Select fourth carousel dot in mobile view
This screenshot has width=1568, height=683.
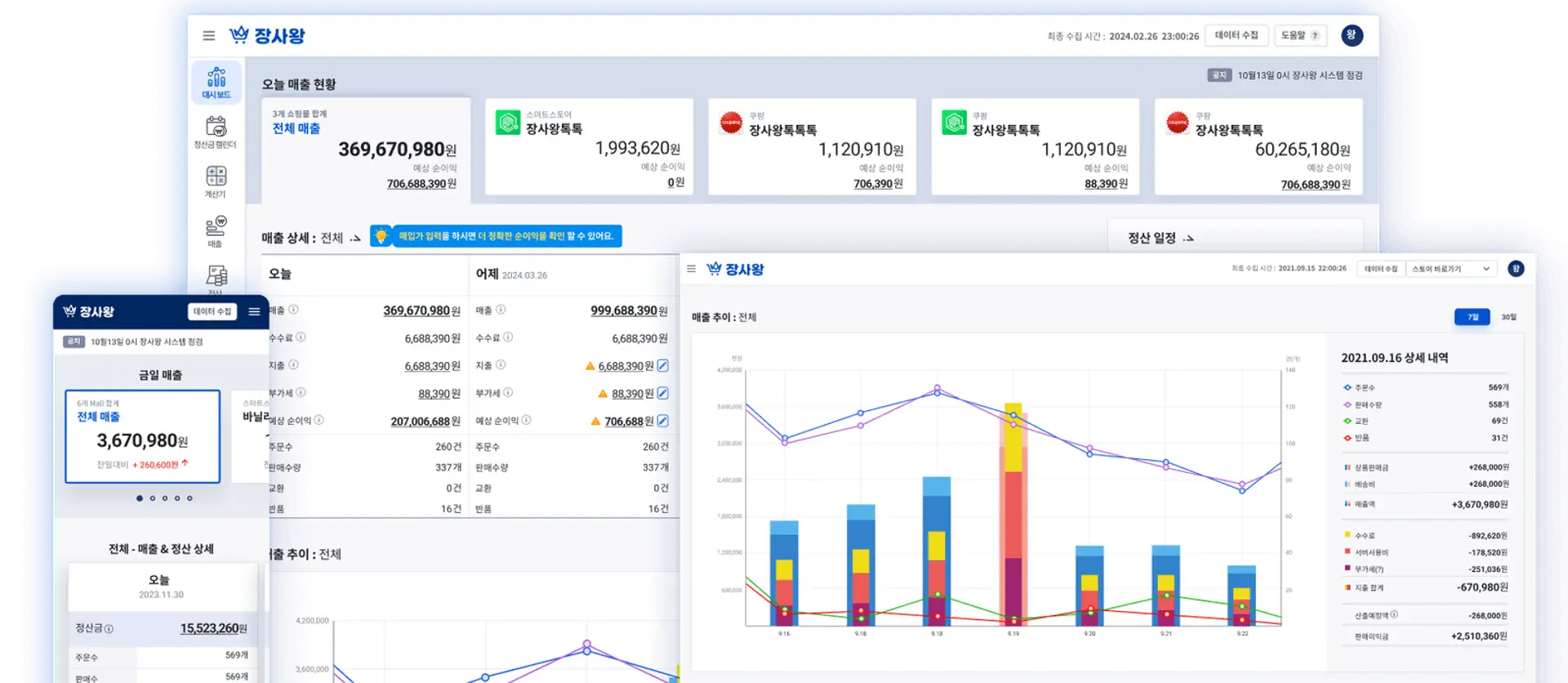(x=177, y=498)
